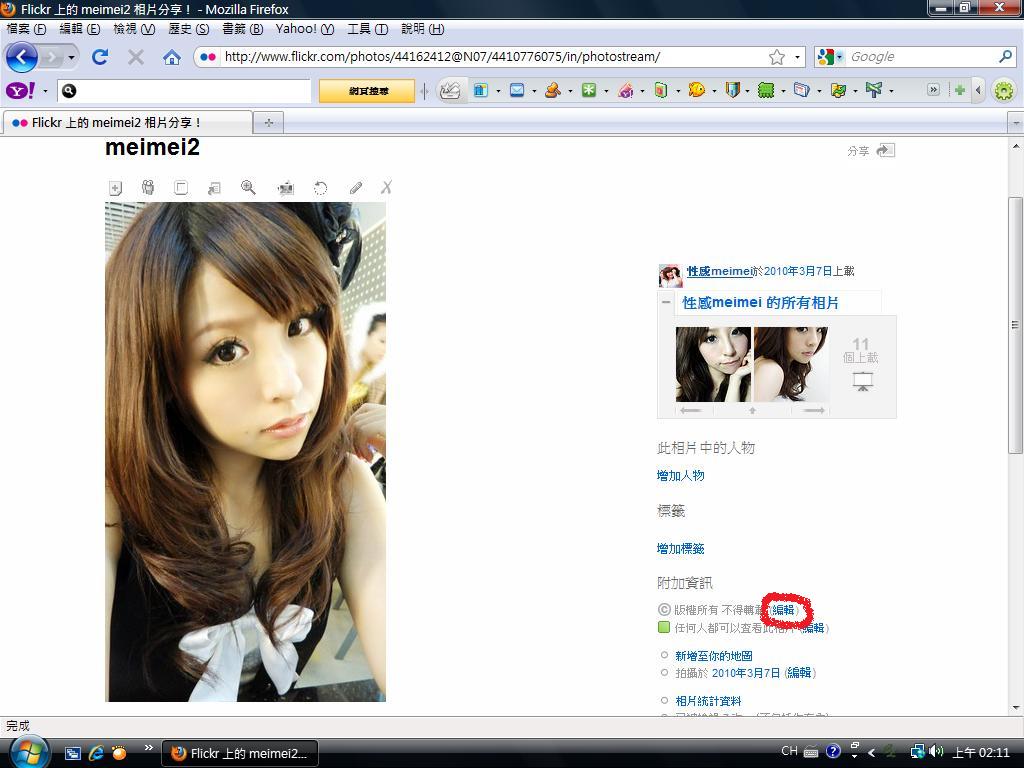This screenshot has width=1024, height=768.
Task: Open the Yahoo toolbar overflow chevron
Action: click(933, 90)
